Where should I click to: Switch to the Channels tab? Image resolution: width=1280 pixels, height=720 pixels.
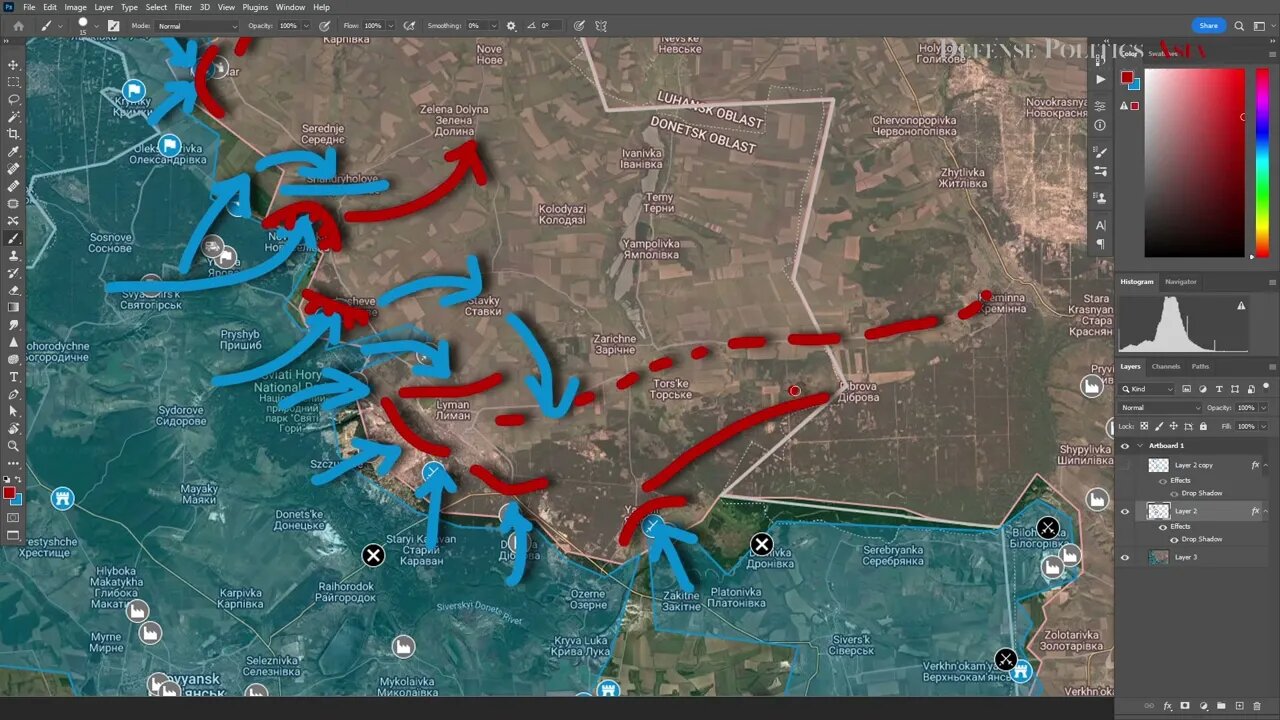tap(1166, 366)
